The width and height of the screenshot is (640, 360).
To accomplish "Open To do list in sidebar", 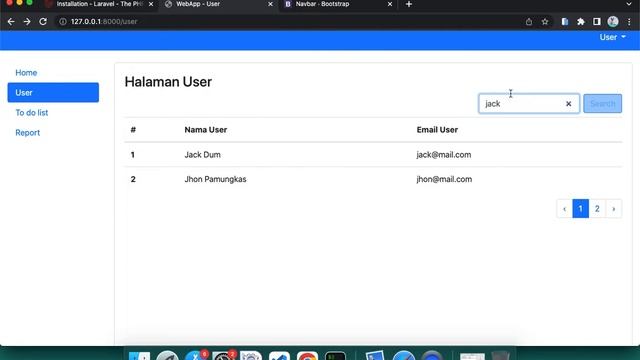I will (32, 113).
